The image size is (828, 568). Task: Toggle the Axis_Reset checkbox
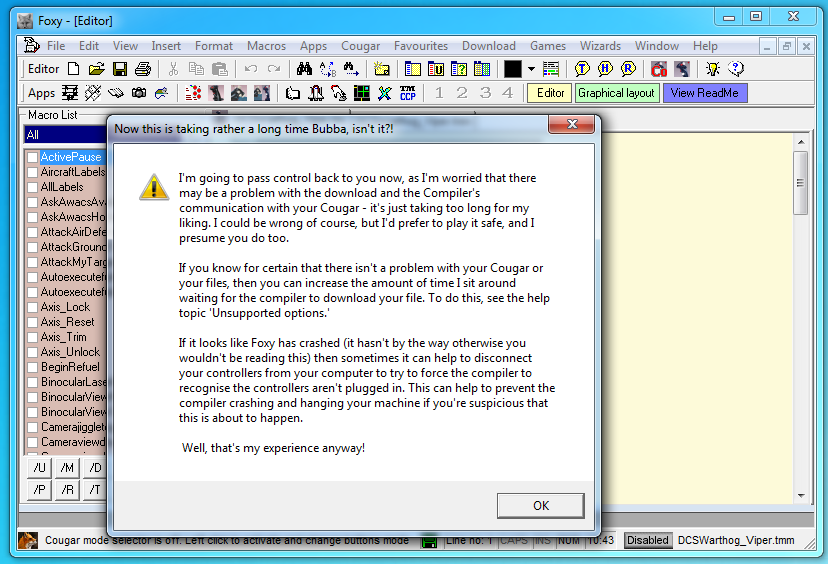point(32,322)
